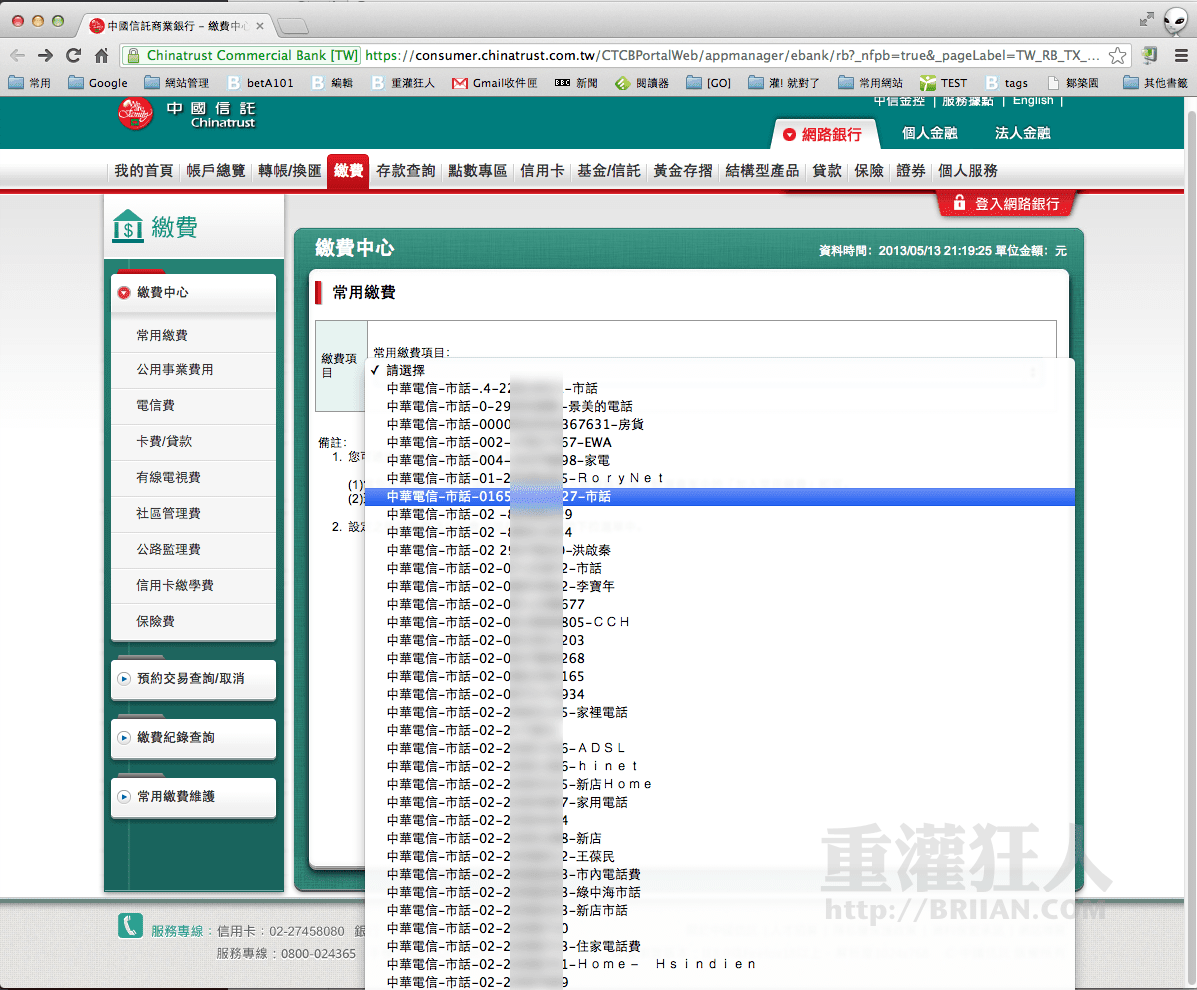Image resolution: width=1197 pixels, height=990 pixels.
Task: Toggle fullscreen with window arrows icon
Action: [x=1147, y=19]
